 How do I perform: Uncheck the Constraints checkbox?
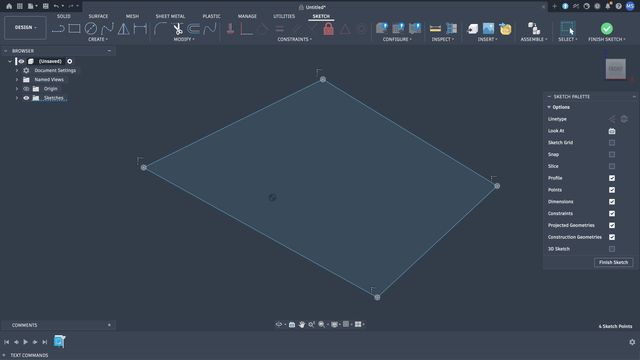612,213
